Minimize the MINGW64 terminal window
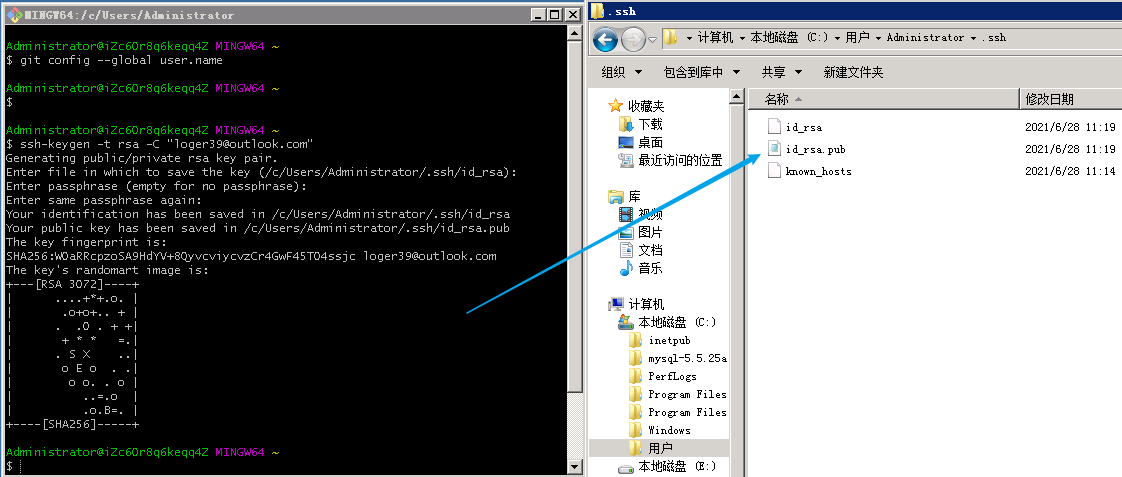Screen dimensions: 1122x477 (540, 14)
